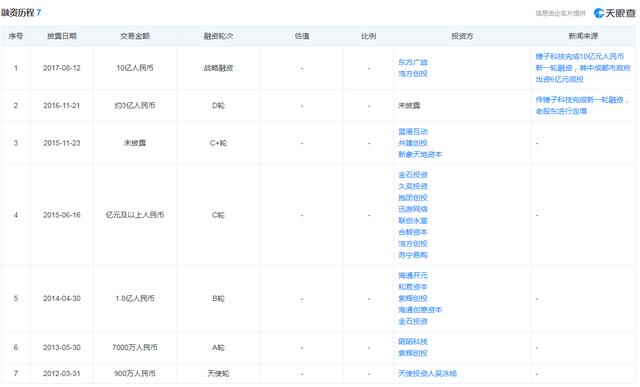Select the round cell C轮
The height and width of the screenshot is (387, 640).
coord(218,215)
